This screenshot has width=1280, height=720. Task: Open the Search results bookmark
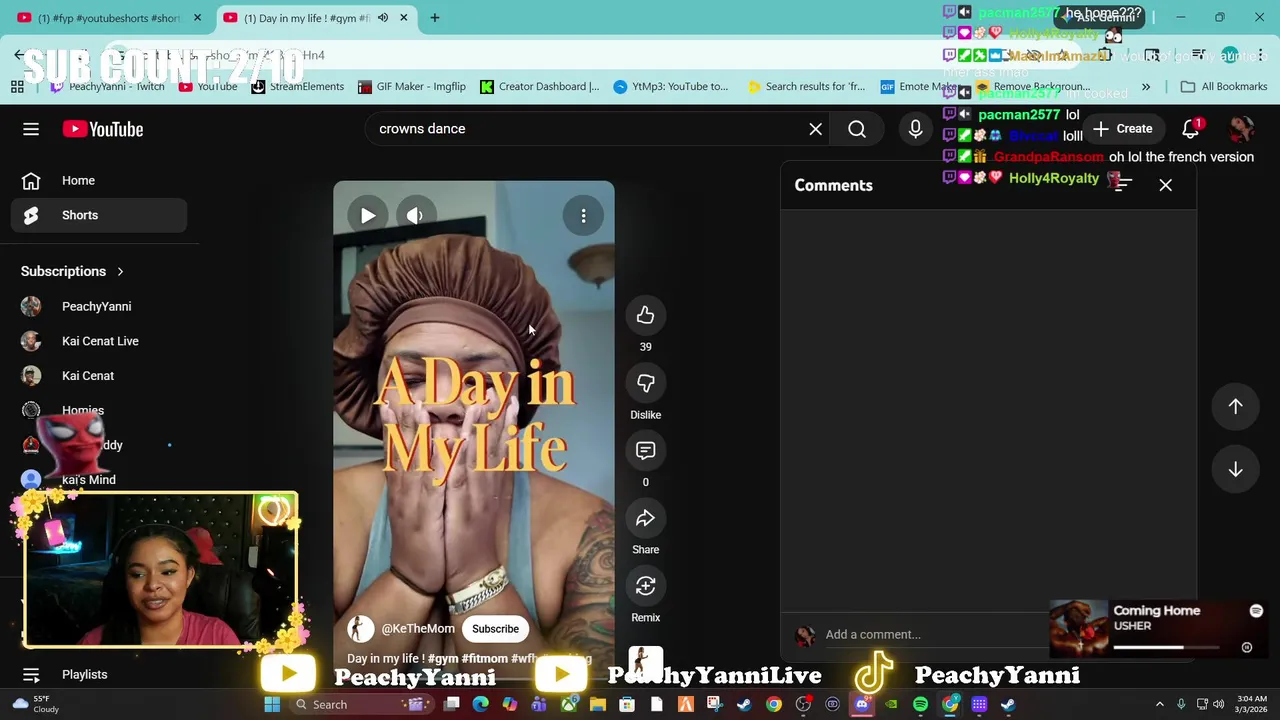click(x=806, y=87)
